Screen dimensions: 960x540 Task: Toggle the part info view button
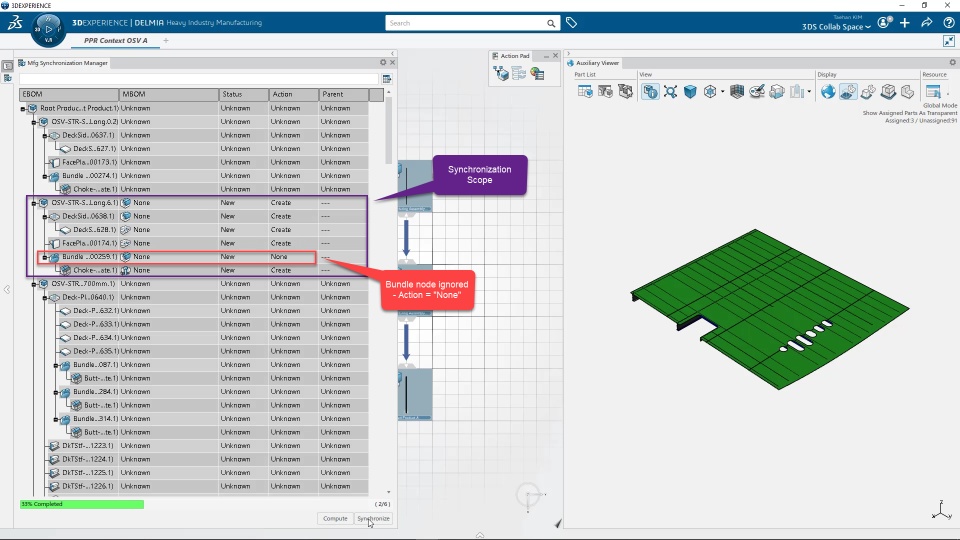pos(650,92)
